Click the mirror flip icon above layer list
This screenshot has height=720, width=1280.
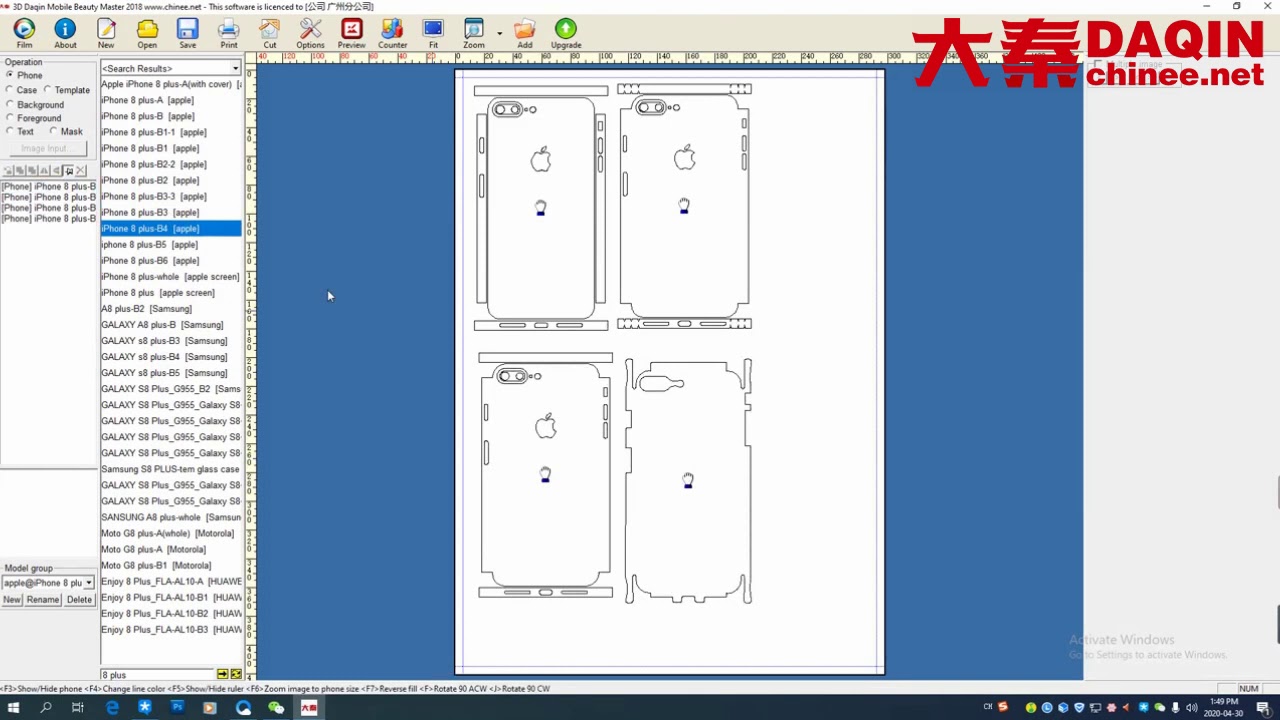click(44, 171)
